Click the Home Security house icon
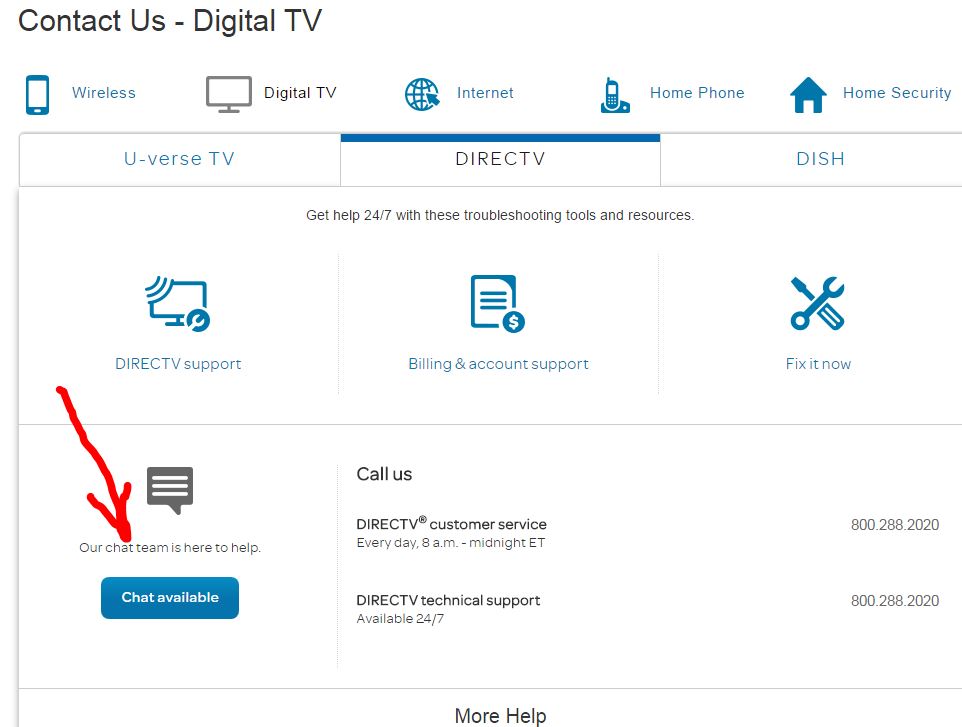 (808, 95)
